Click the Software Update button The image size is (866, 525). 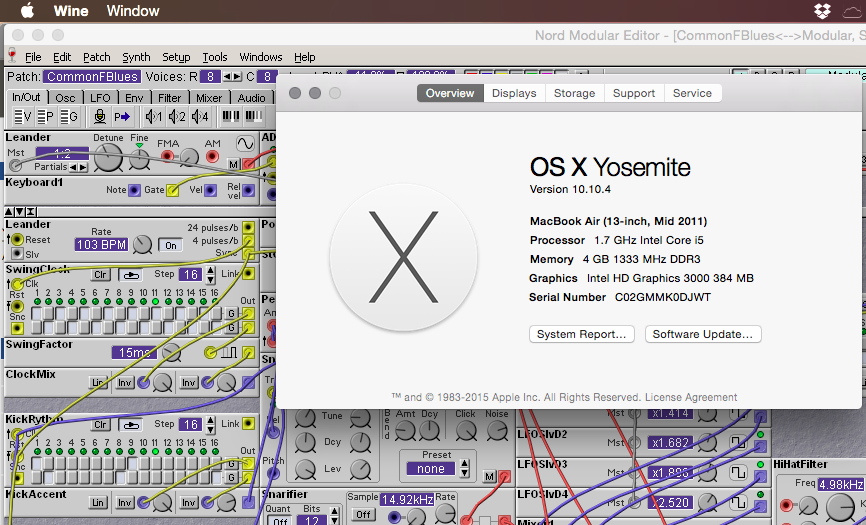coord(703,334)
